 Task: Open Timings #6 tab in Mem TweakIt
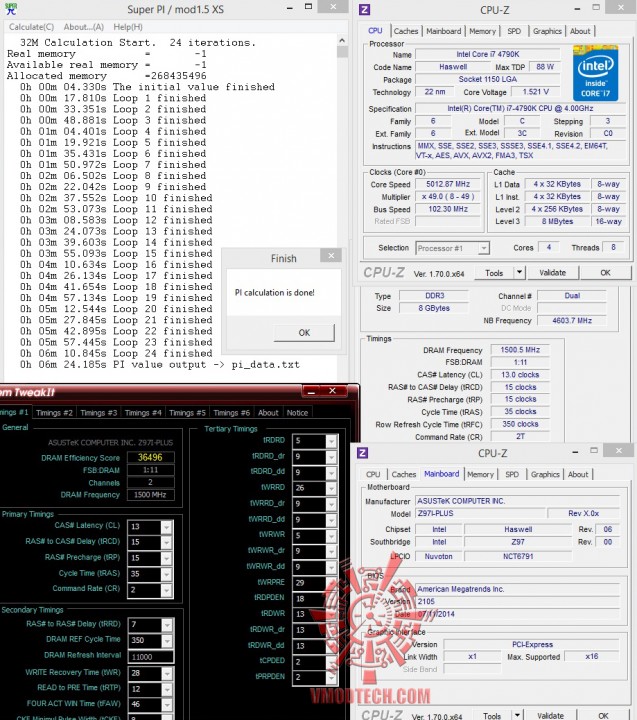231,413
